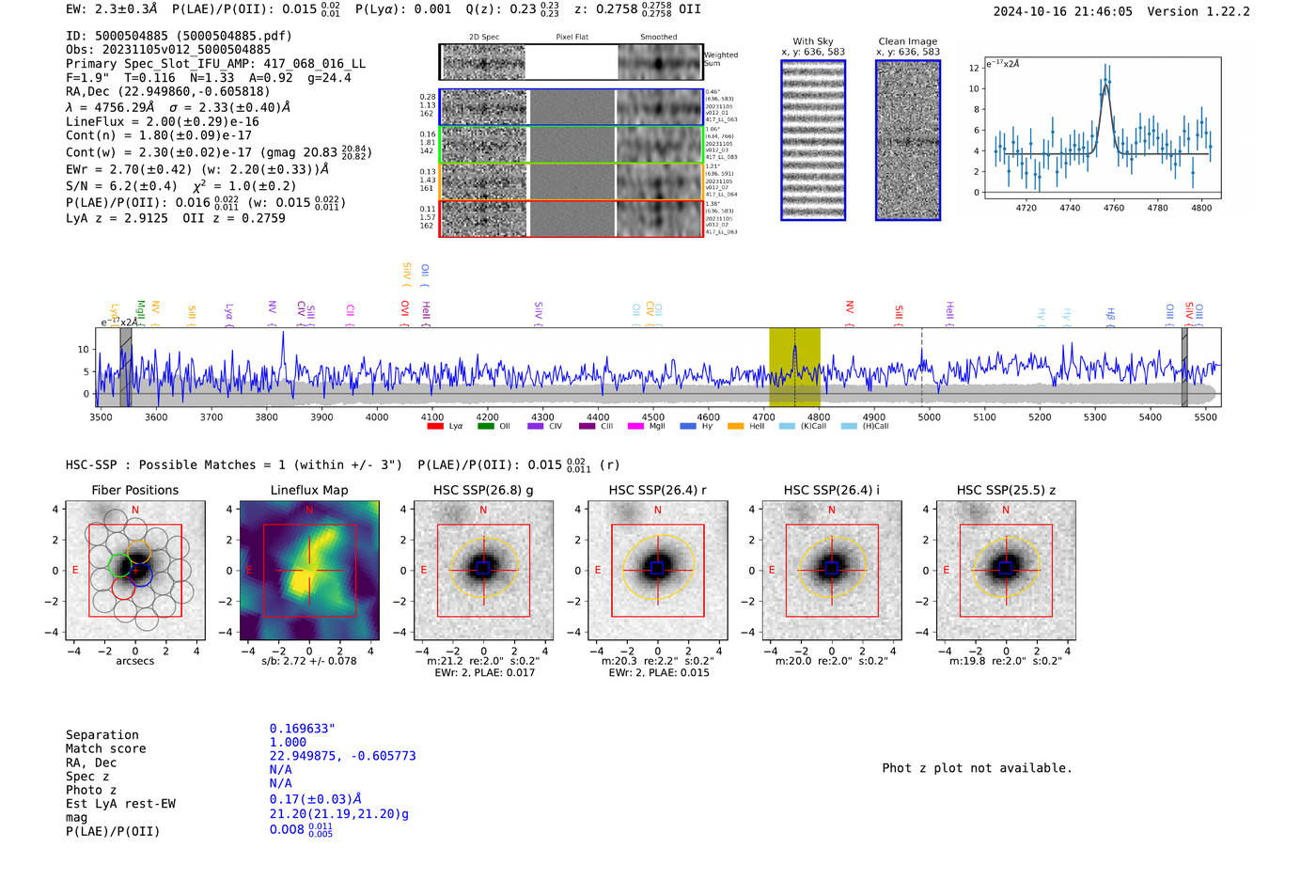Click the bottom P(LAE)/P(OII) value 0.008
Viewport: 1316px width, 896px height.
[301, 830]
